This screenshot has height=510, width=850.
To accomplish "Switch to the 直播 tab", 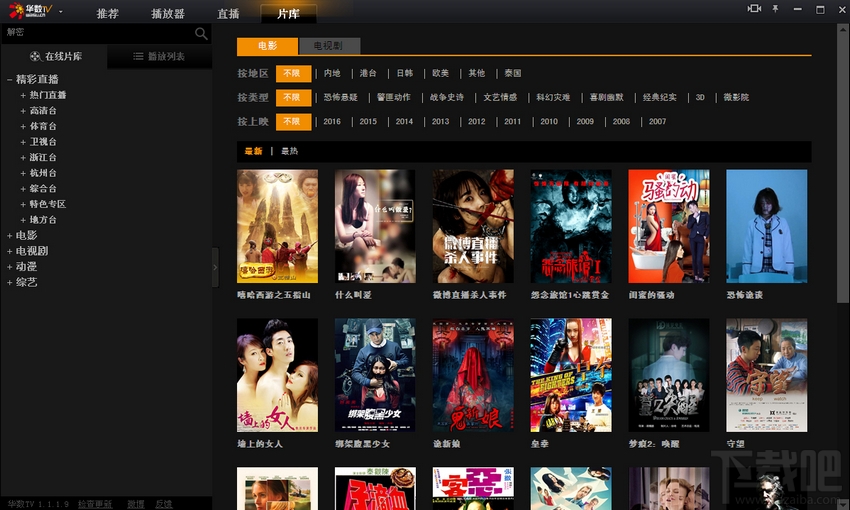I will (228, 14).
